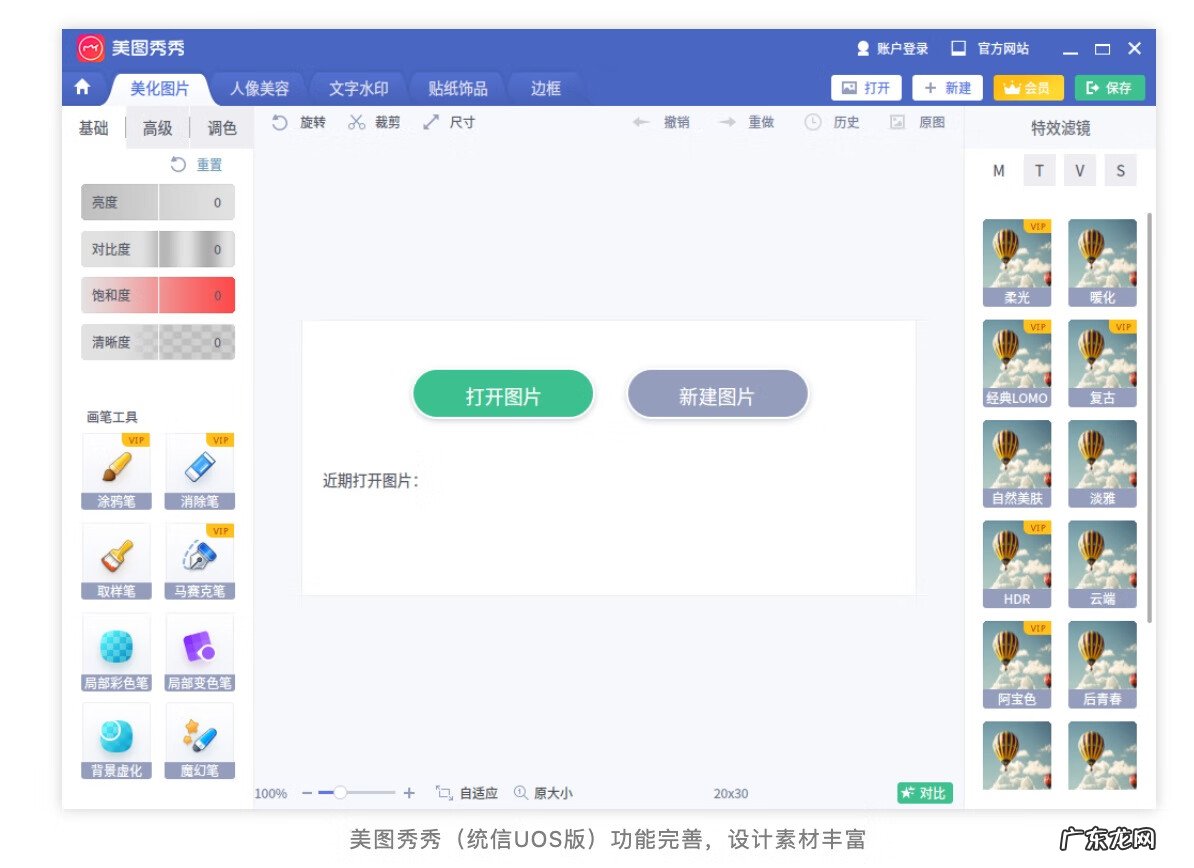
Task: Open the 文字水印 tab
Action: 357,88
